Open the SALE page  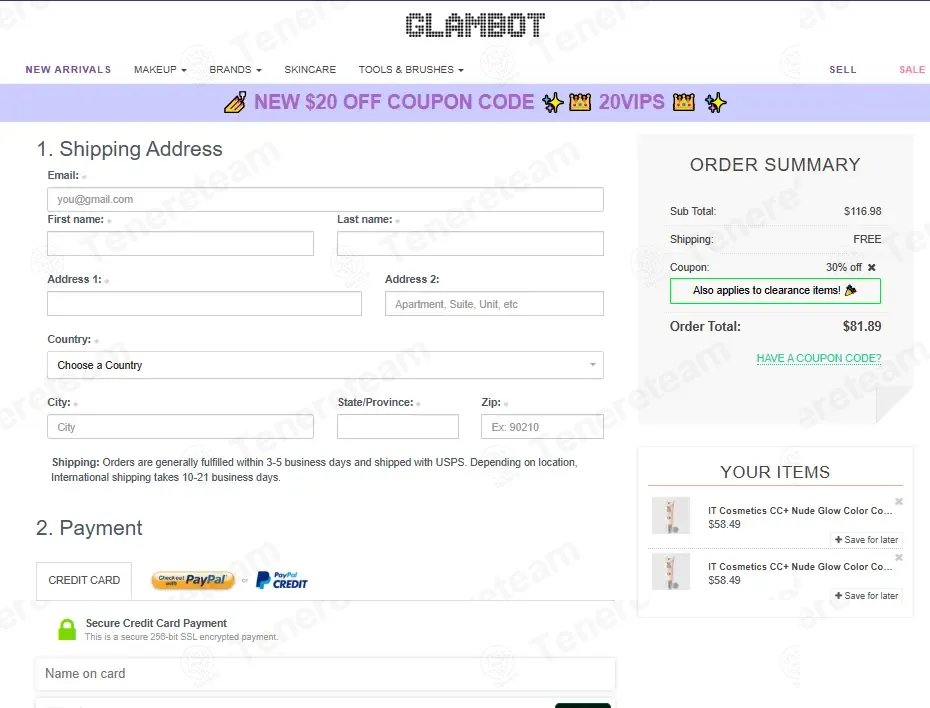tap(912, 69)
